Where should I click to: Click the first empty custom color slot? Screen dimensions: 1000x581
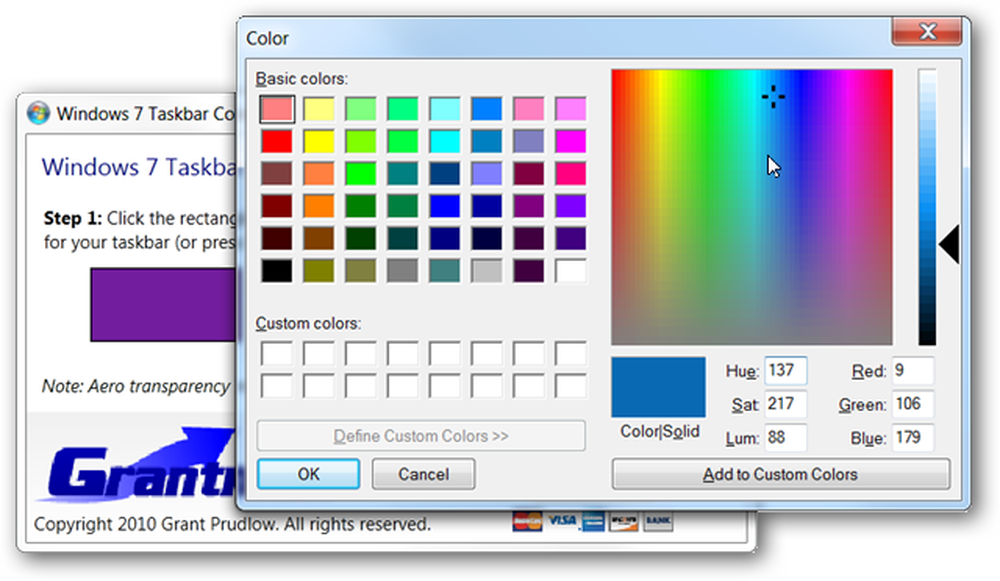click(277, 353)
